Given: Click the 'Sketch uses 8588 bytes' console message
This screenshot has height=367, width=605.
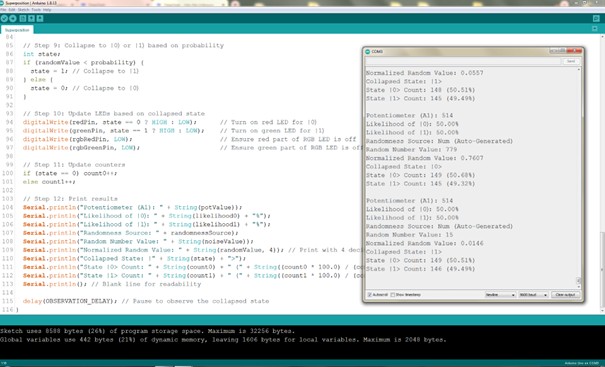Looking at the screenshot, I should tap(147, 331).
